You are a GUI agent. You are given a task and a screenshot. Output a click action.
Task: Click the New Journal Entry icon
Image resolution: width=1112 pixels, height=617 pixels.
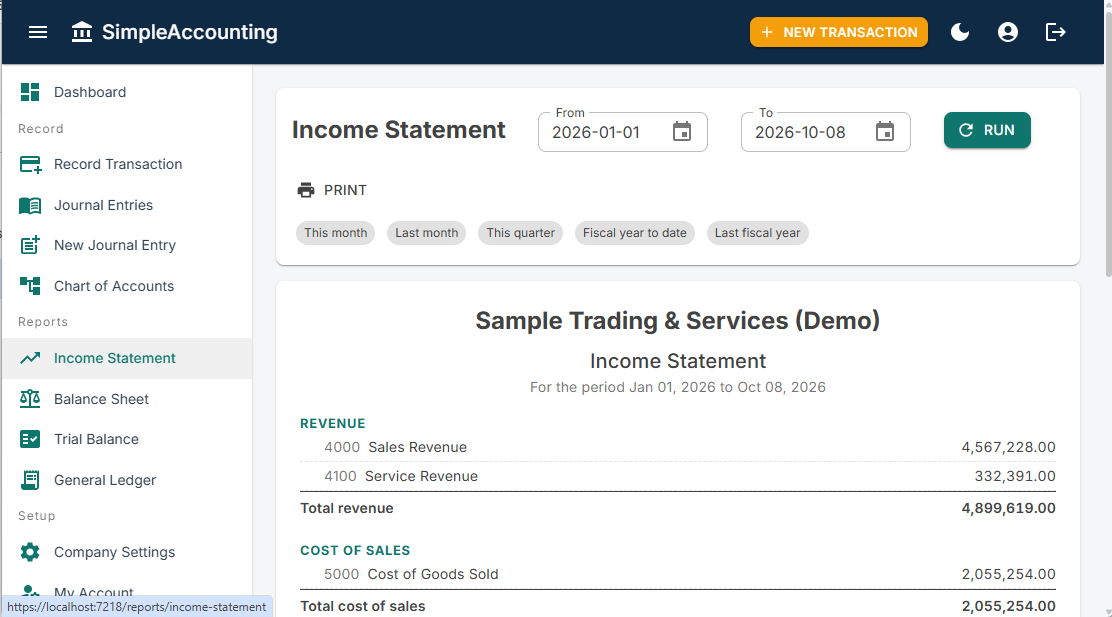30,245
